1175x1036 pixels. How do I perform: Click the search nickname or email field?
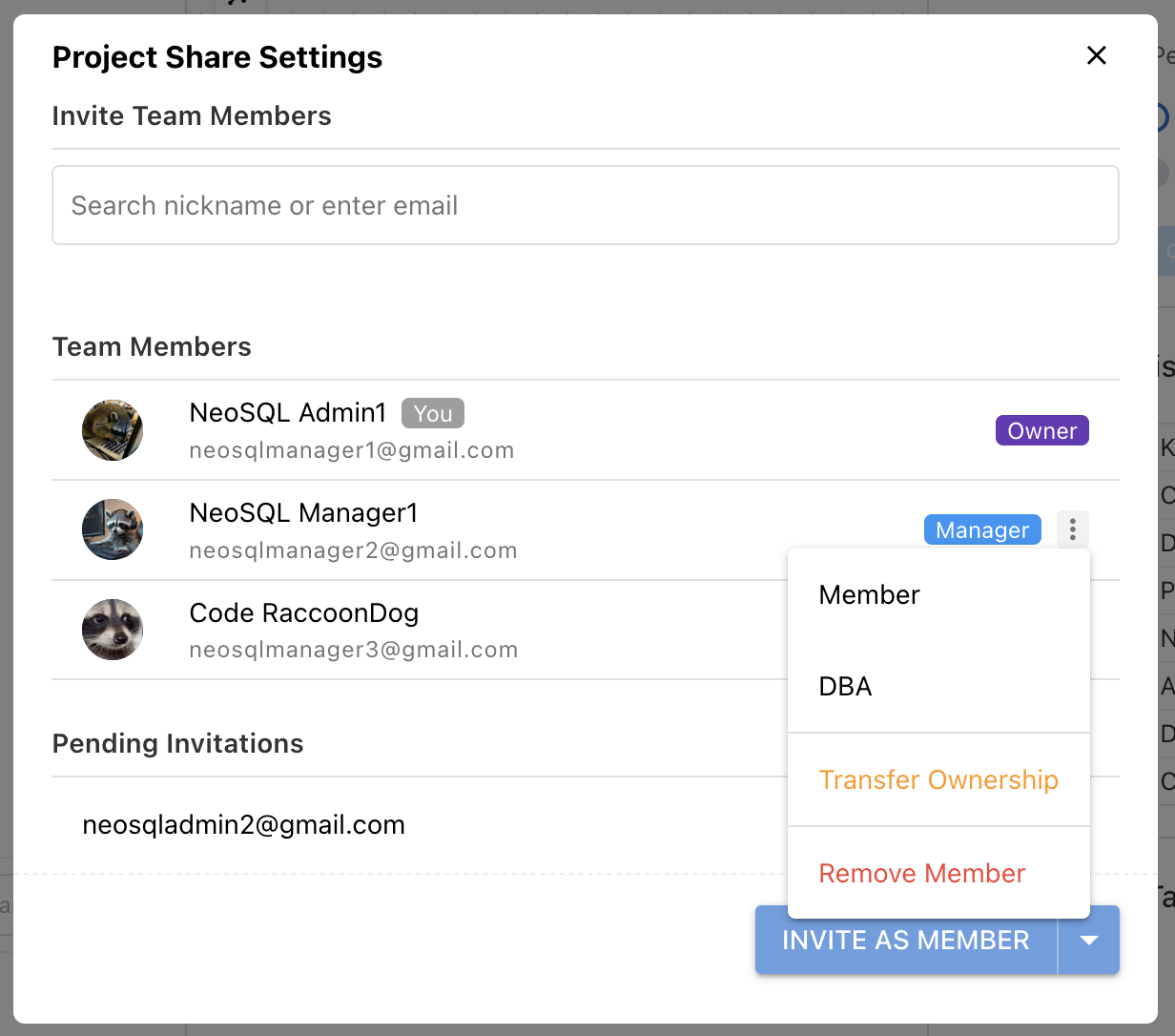585,205
